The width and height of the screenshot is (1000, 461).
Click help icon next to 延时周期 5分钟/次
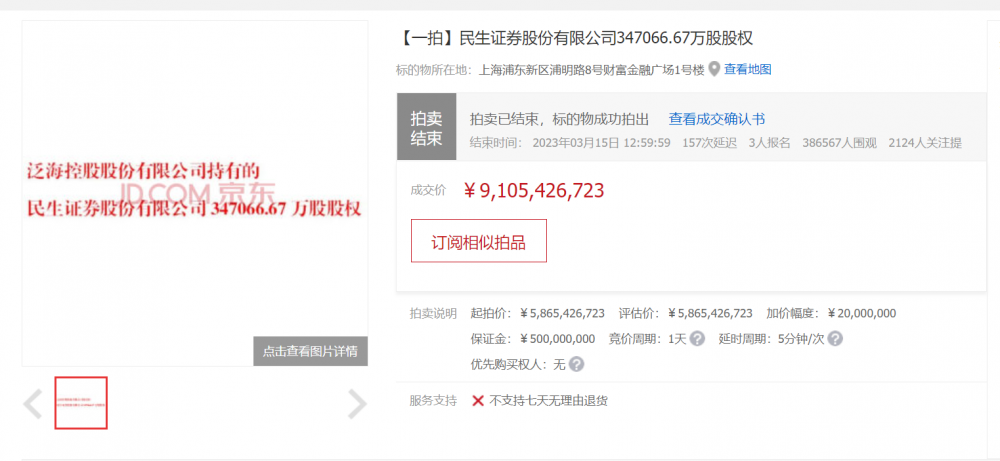pos(835,339)
